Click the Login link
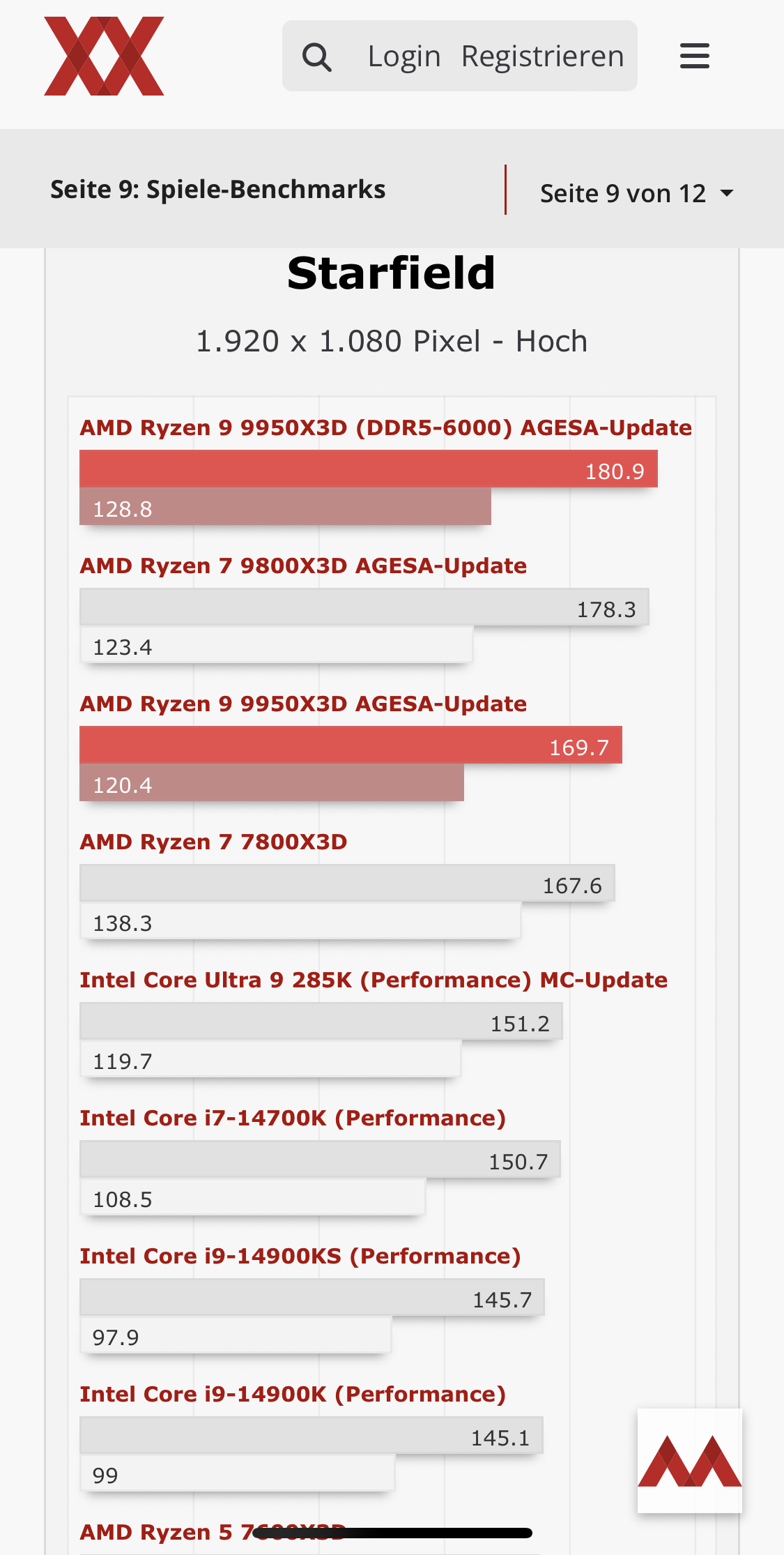784x1555 pixels. (404, 56)
